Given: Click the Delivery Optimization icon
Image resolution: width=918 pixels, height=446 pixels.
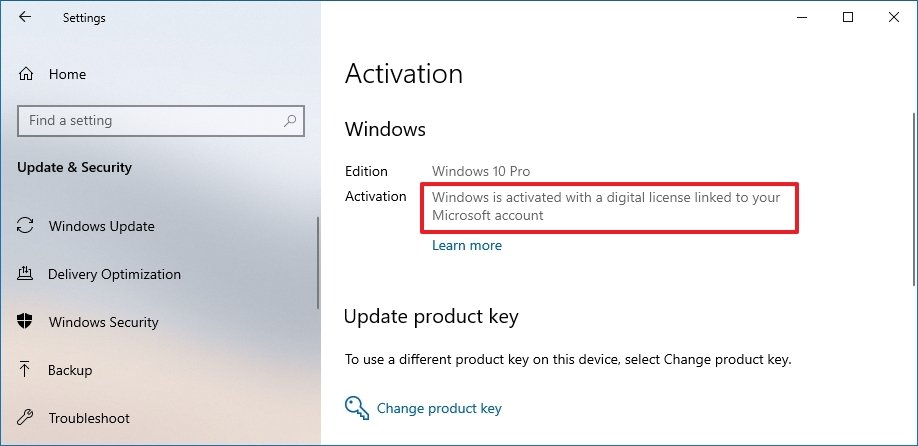Looking at the screenshot, I should [25, 274].
